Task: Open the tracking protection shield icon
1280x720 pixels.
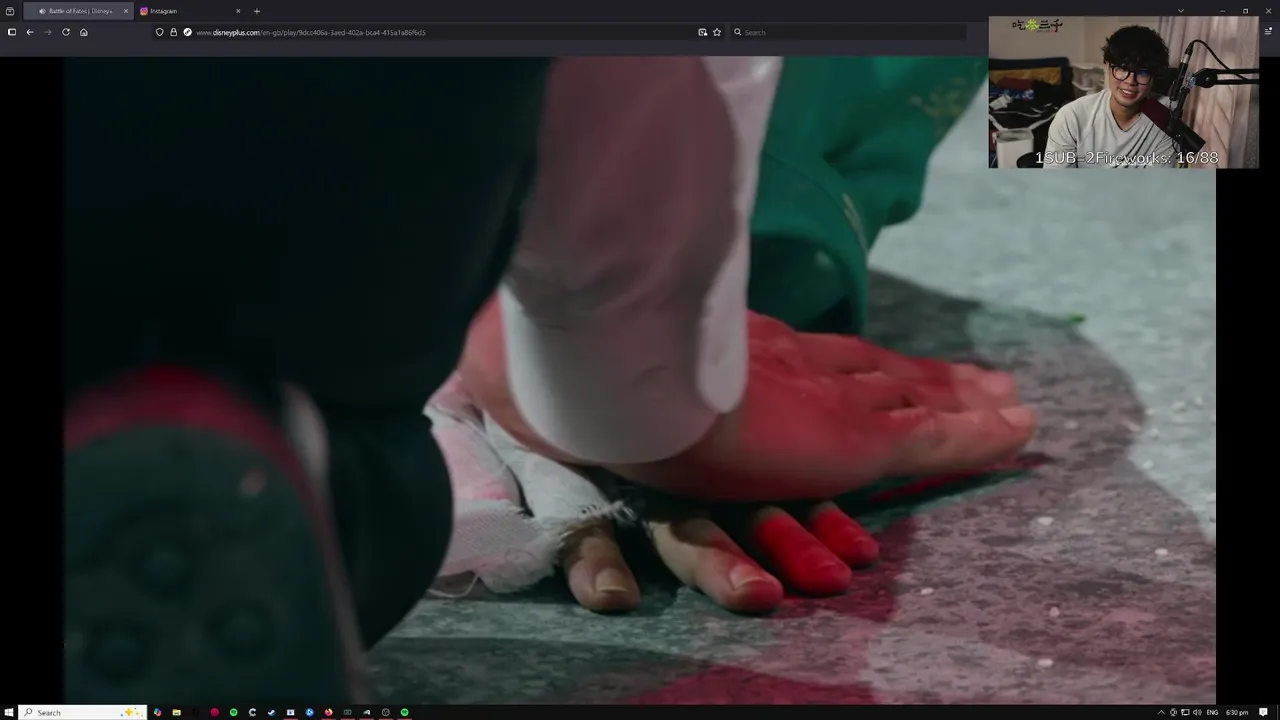Action: click(x=159, y=32)
